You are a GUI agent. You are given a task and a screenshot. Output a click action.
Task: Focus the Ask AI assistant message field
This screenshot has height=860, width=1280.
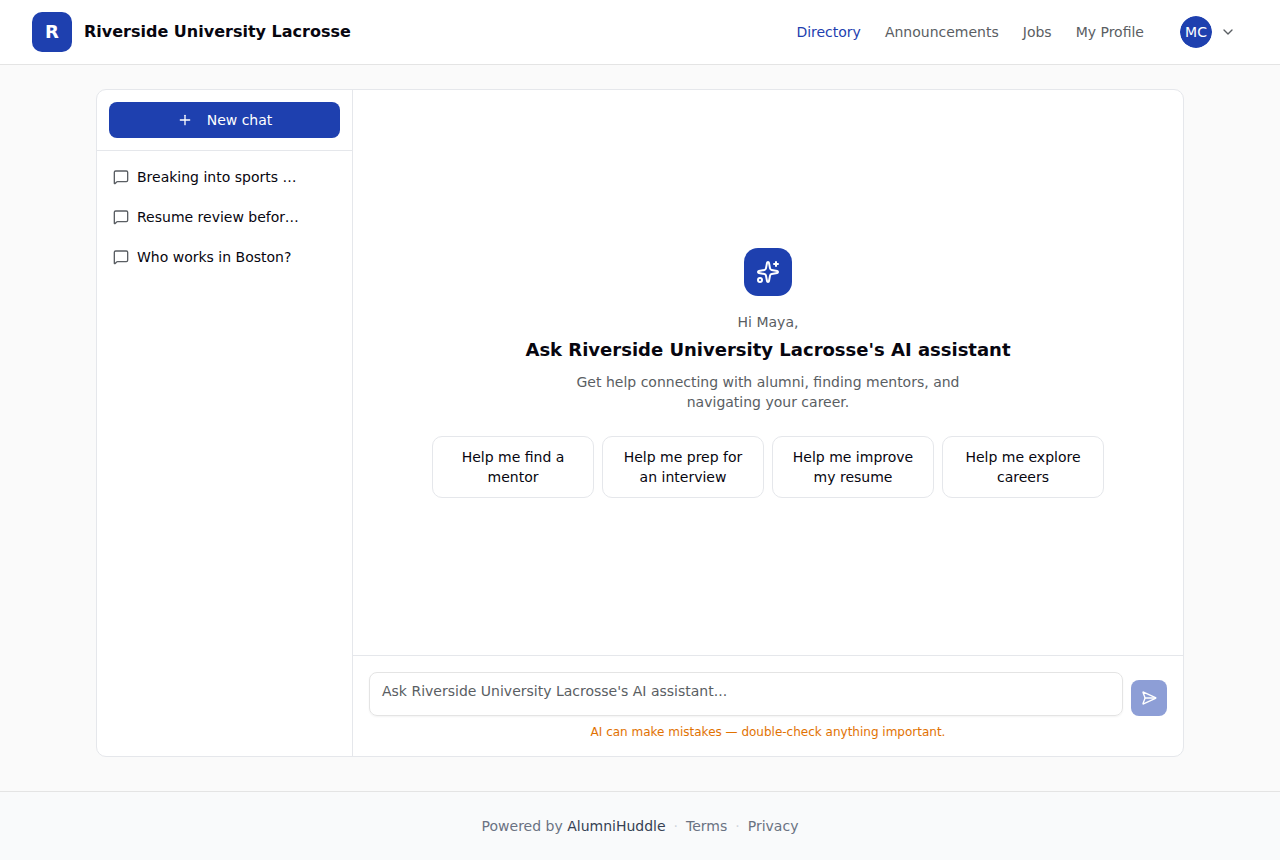tap(746, 694)
